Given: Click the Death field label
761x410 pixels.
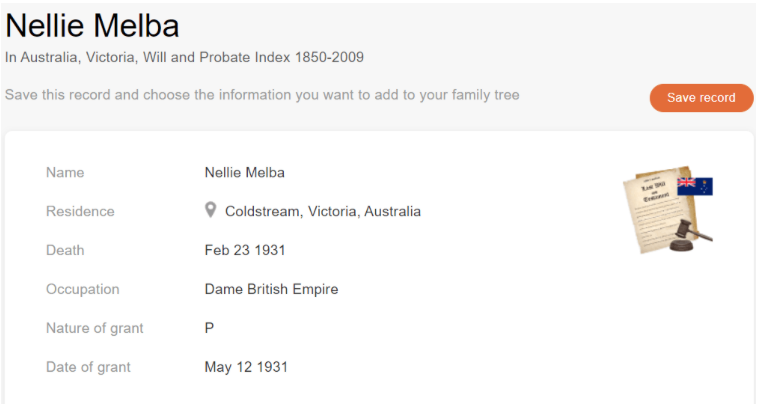Looking at the screenshot, I should pyautogui.click(x=65, y=250).
